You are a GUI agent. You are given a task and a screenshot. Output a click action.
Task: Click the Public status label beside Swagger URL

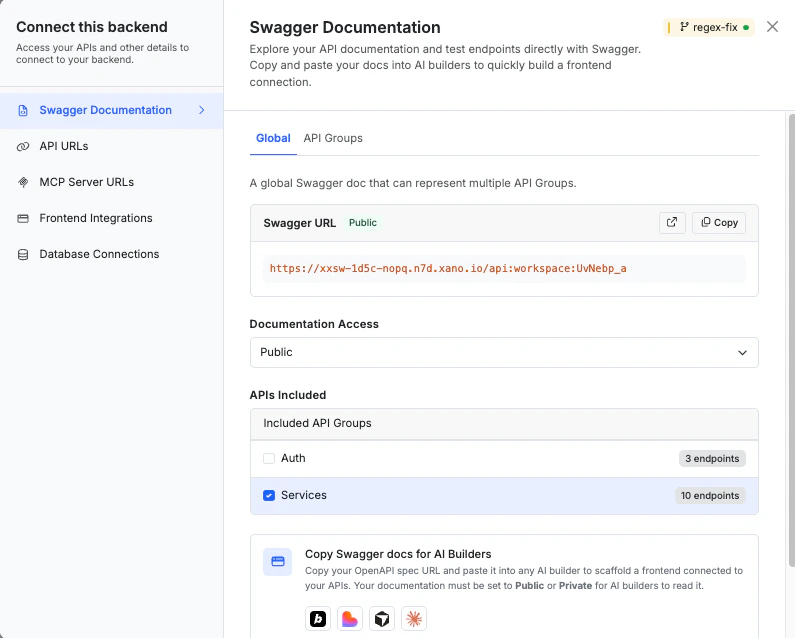click(363, 223)
